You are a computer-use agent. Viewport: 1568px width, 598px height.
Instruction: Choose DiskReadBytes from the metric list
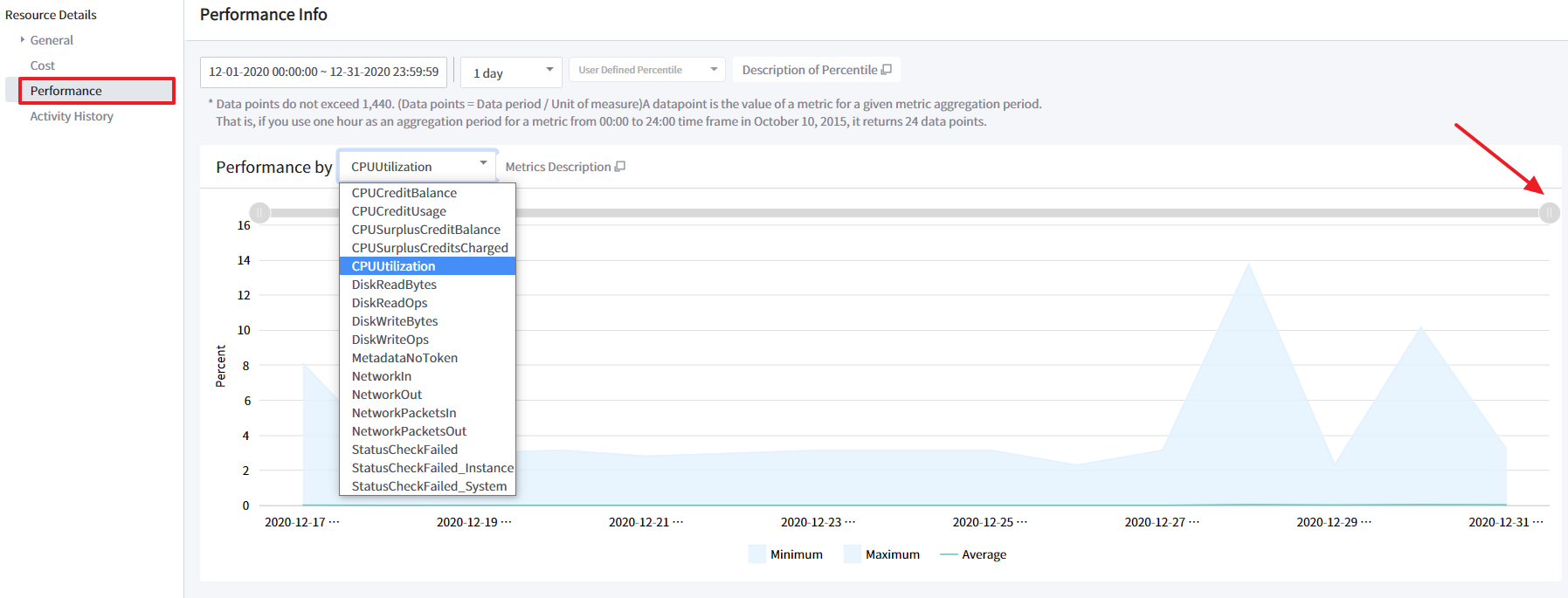(x=394, y=285)
